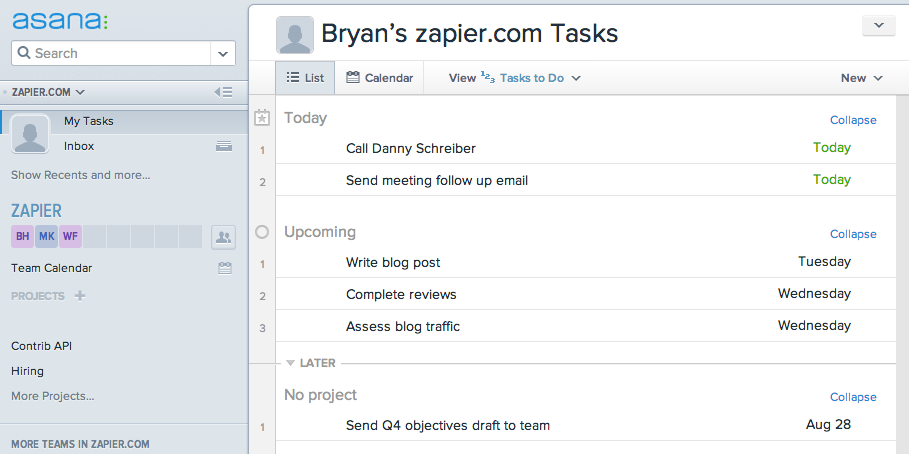Collapse the LATER section triangle
This screenshot has width=909, height=454.
290,363
